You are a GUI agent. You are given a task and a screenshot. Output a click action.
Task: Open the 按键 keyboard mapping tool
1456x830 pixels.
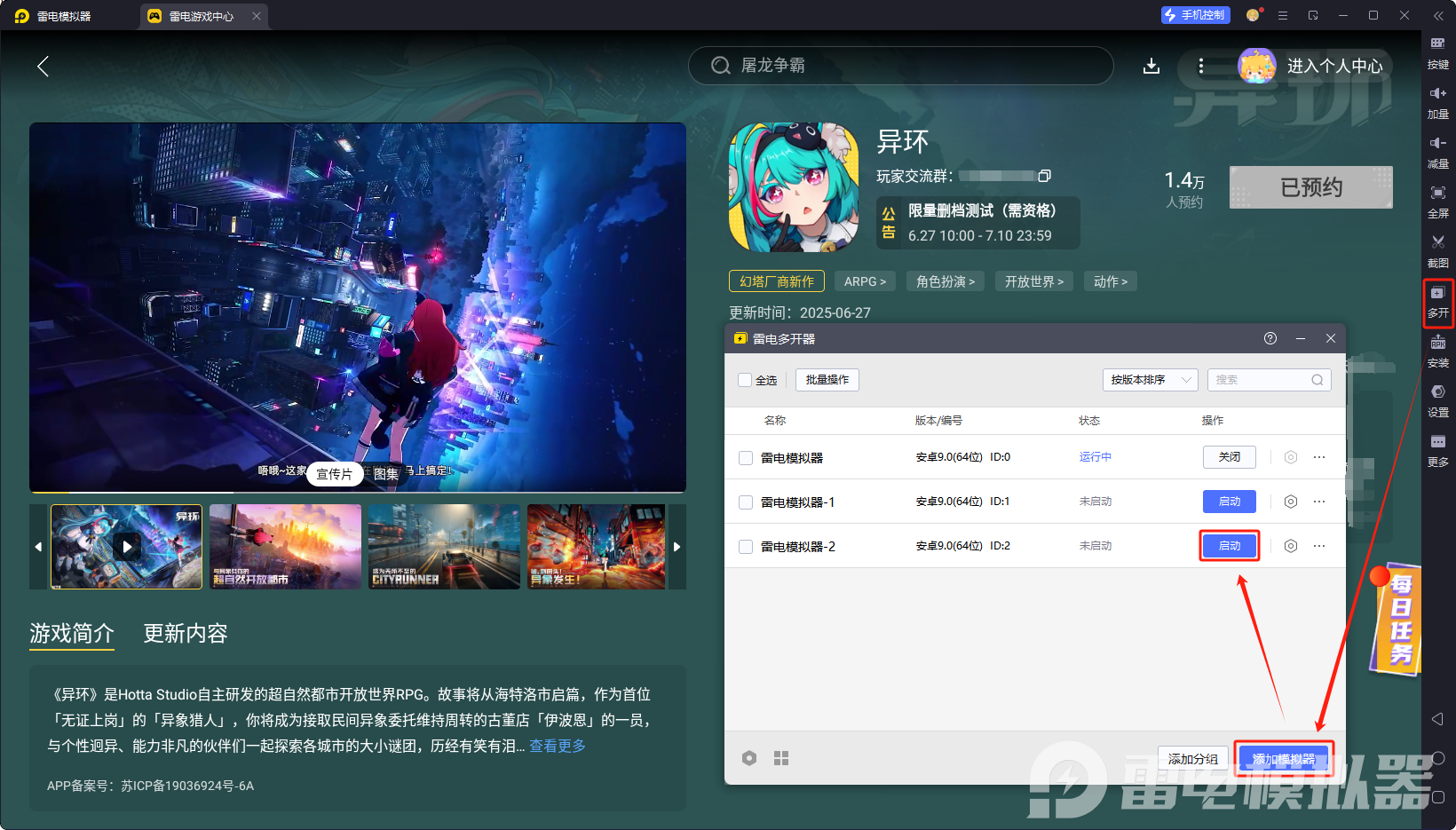coord(1438,53)
